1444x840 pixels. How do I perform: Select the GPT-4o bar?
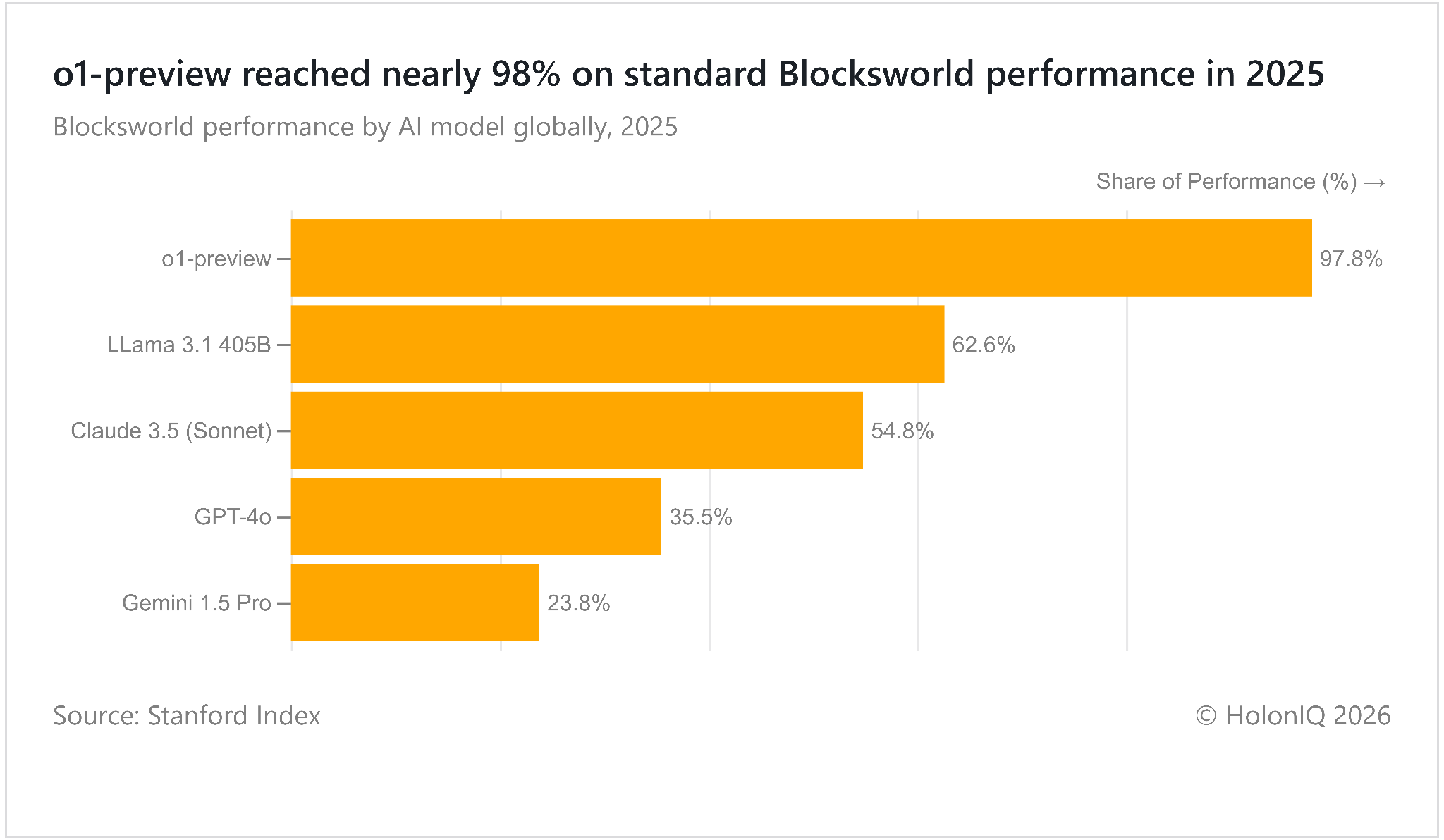tap(476, 517)
